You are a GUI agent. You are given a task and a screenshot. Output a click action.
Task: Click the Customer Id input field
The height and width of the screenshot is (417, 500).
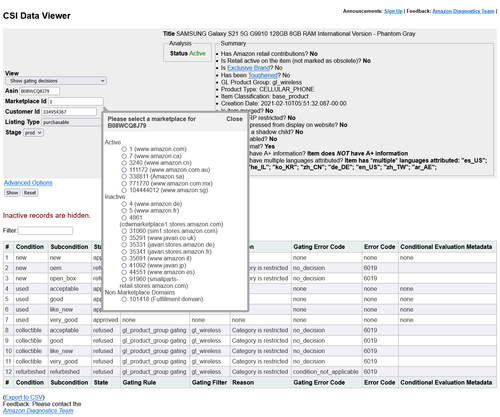[69, 112]
